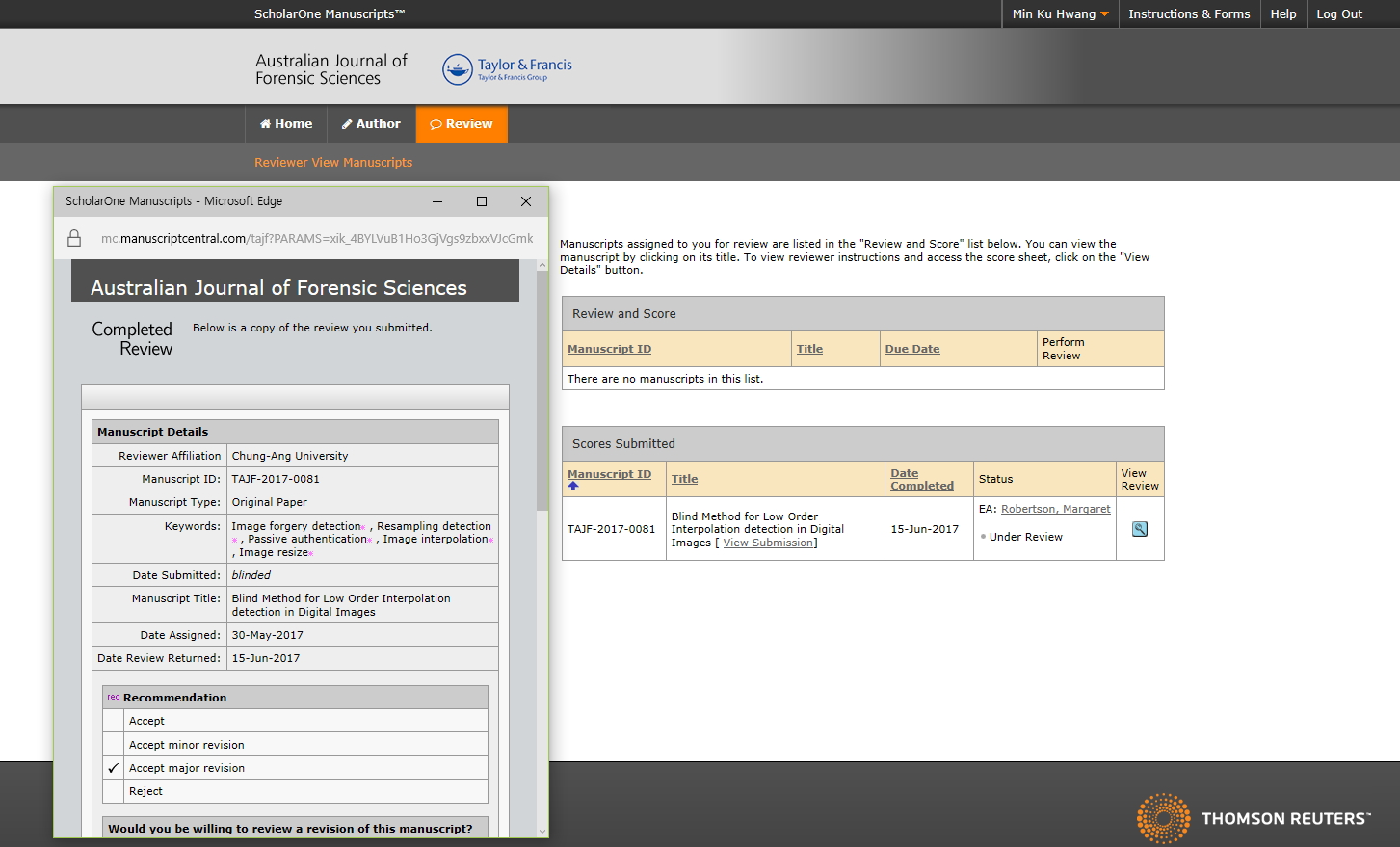Click the Recommendation section header in popup
Viewport: 1400px width, 847px height.
295,698
